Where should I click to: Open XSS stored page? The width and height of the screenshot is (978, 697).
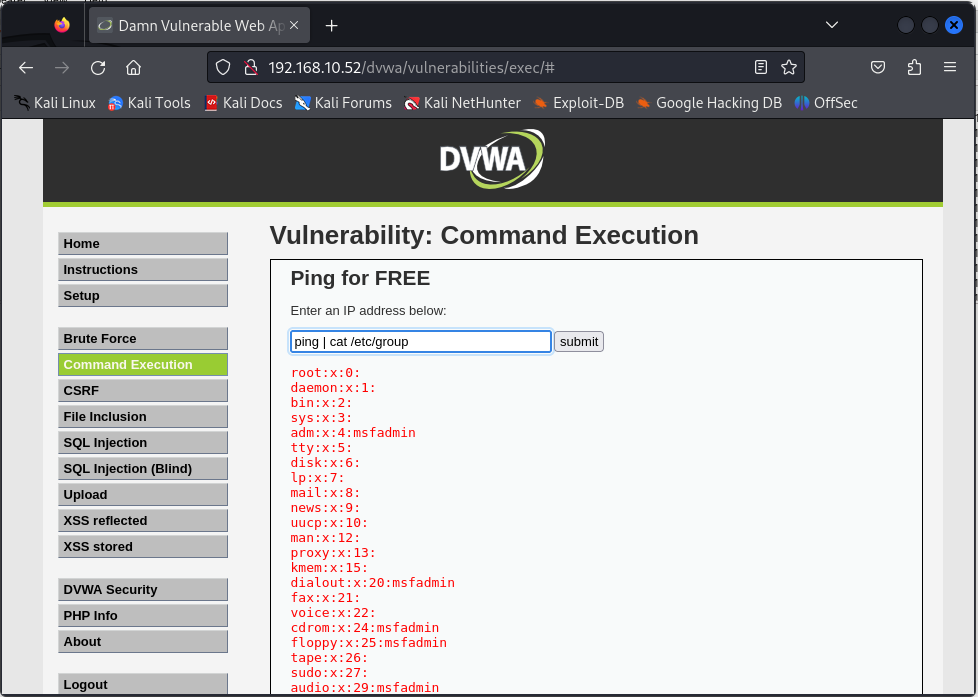[143, 547]
